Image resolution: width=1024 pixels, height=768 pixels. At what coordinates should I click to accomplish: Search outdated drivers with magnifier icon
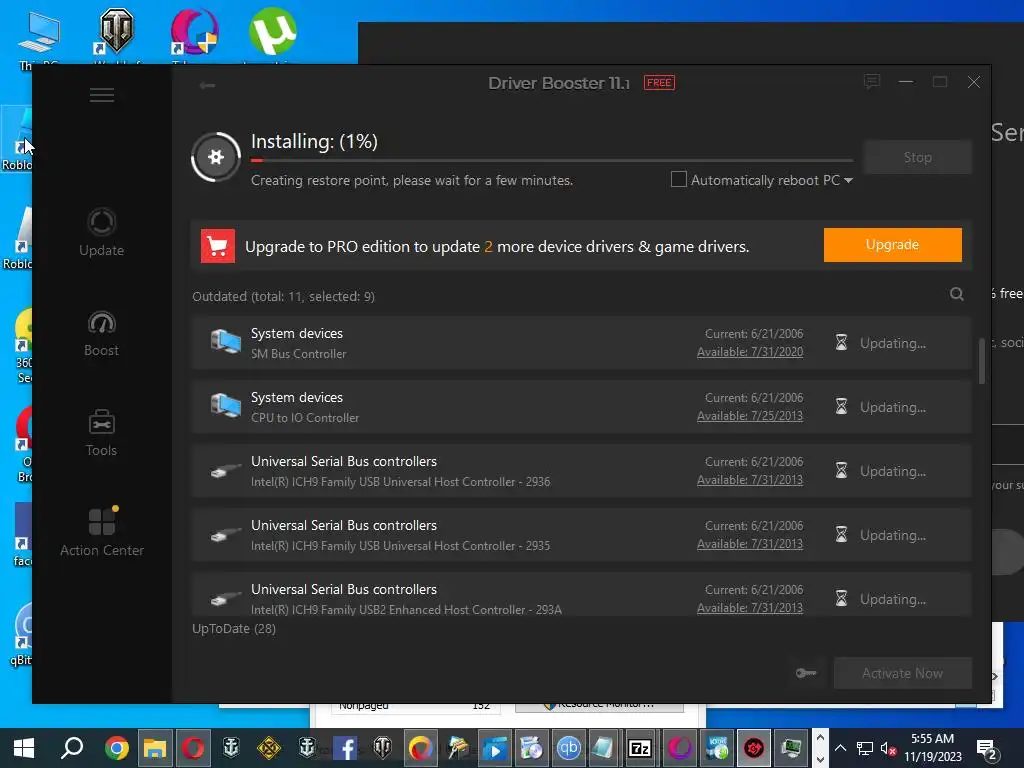tap(956, 294)
